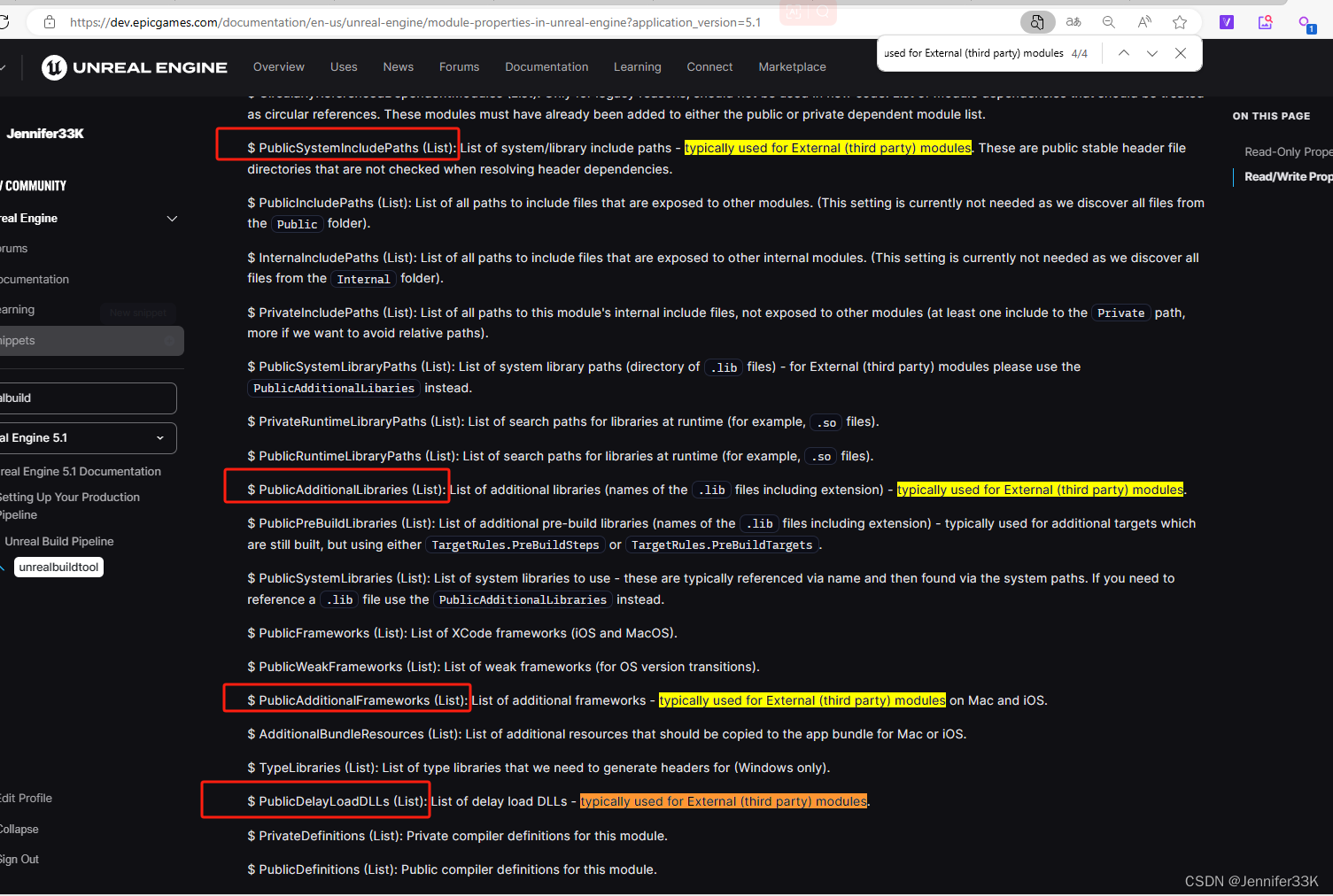
Task: Collapse the Unreal Engine sidebar section
Action: (172, 218)
